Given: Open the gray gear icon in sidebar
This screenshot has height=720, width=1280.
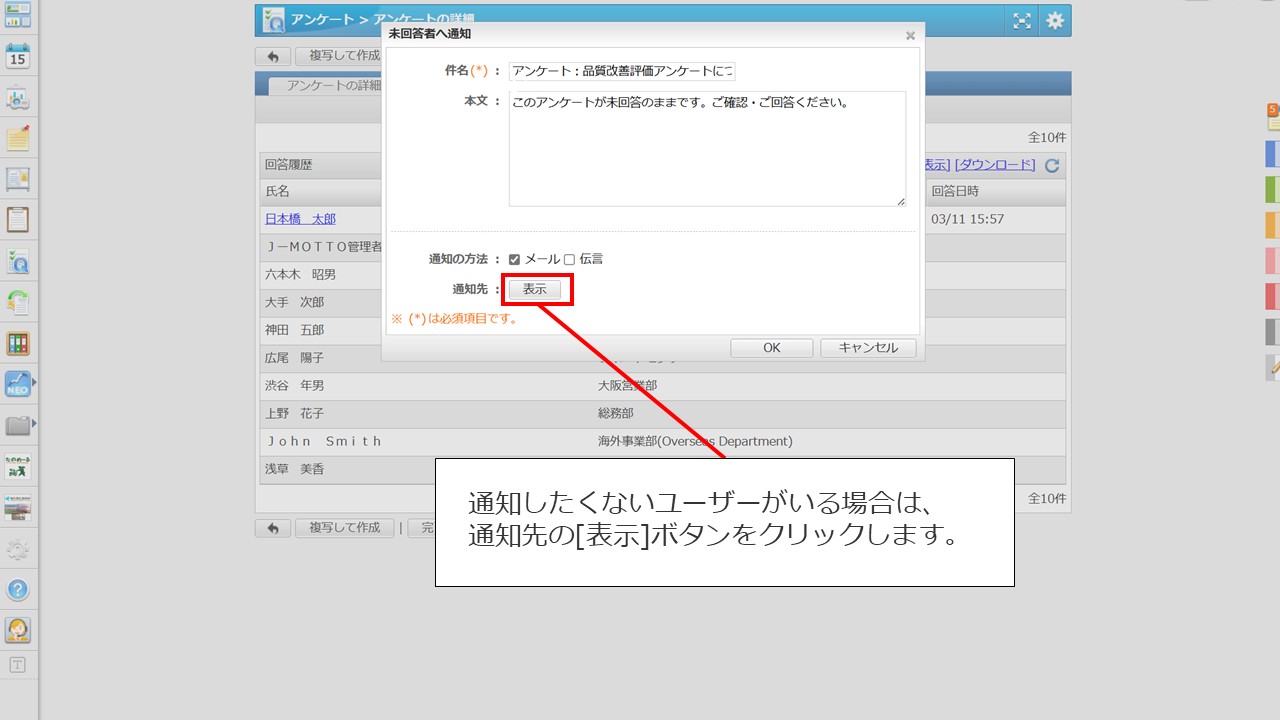Looking at the screenshot, I should 18,549.
